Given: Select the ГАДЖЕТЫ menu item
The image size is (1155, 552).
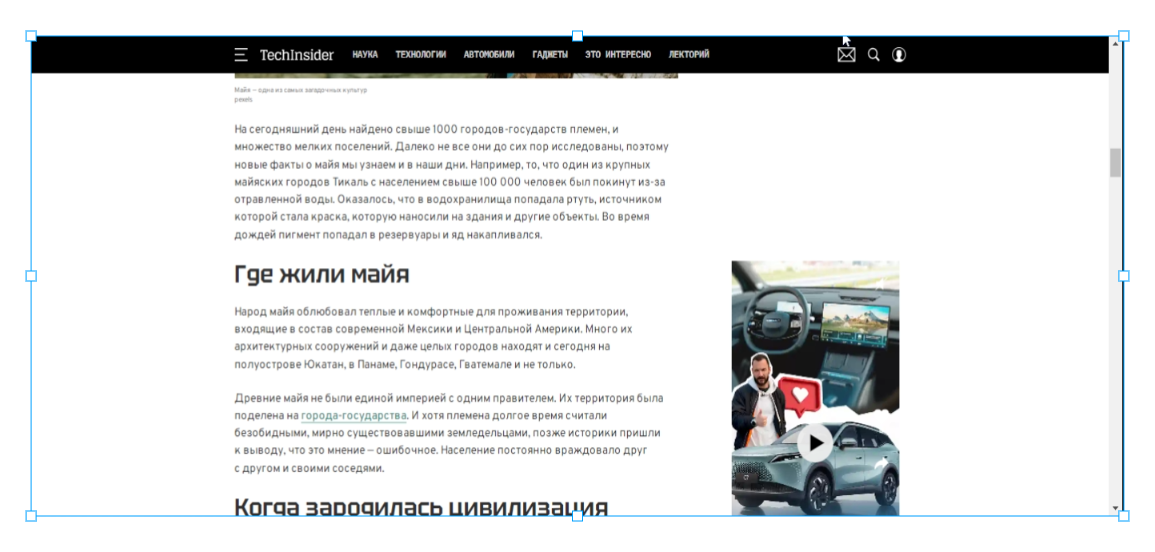Looking at the screenshot, I should tap(550, 55).
